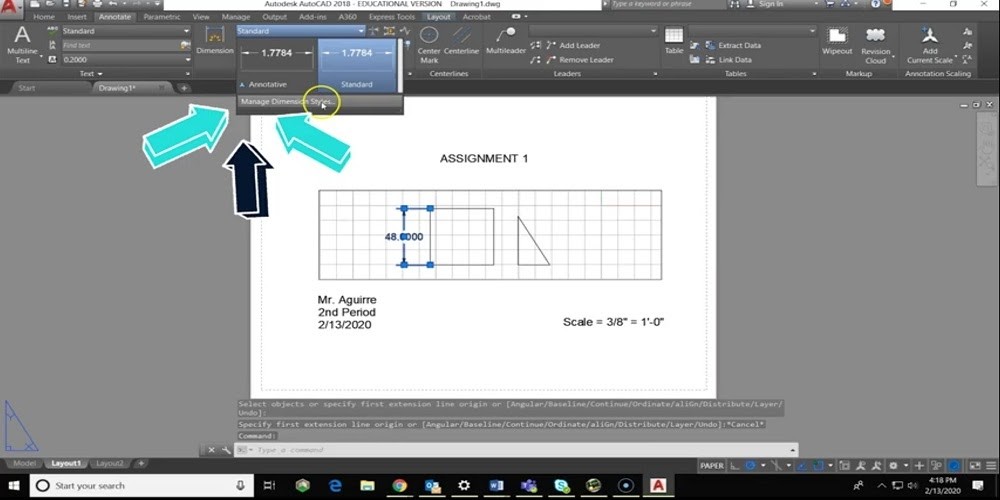Insert a Table from the ribbon

tap(674, 40)
